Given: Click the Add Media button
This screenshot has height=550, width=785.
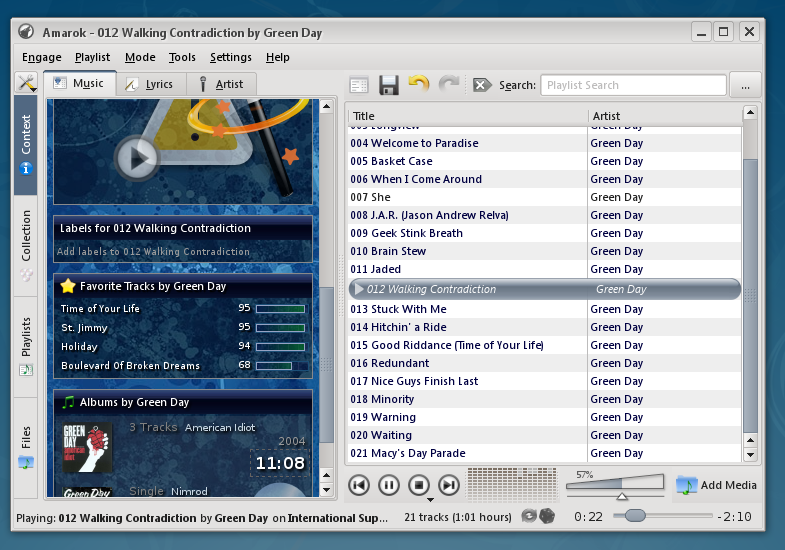Looking at the screenshot, I should [x=716, y=485].
